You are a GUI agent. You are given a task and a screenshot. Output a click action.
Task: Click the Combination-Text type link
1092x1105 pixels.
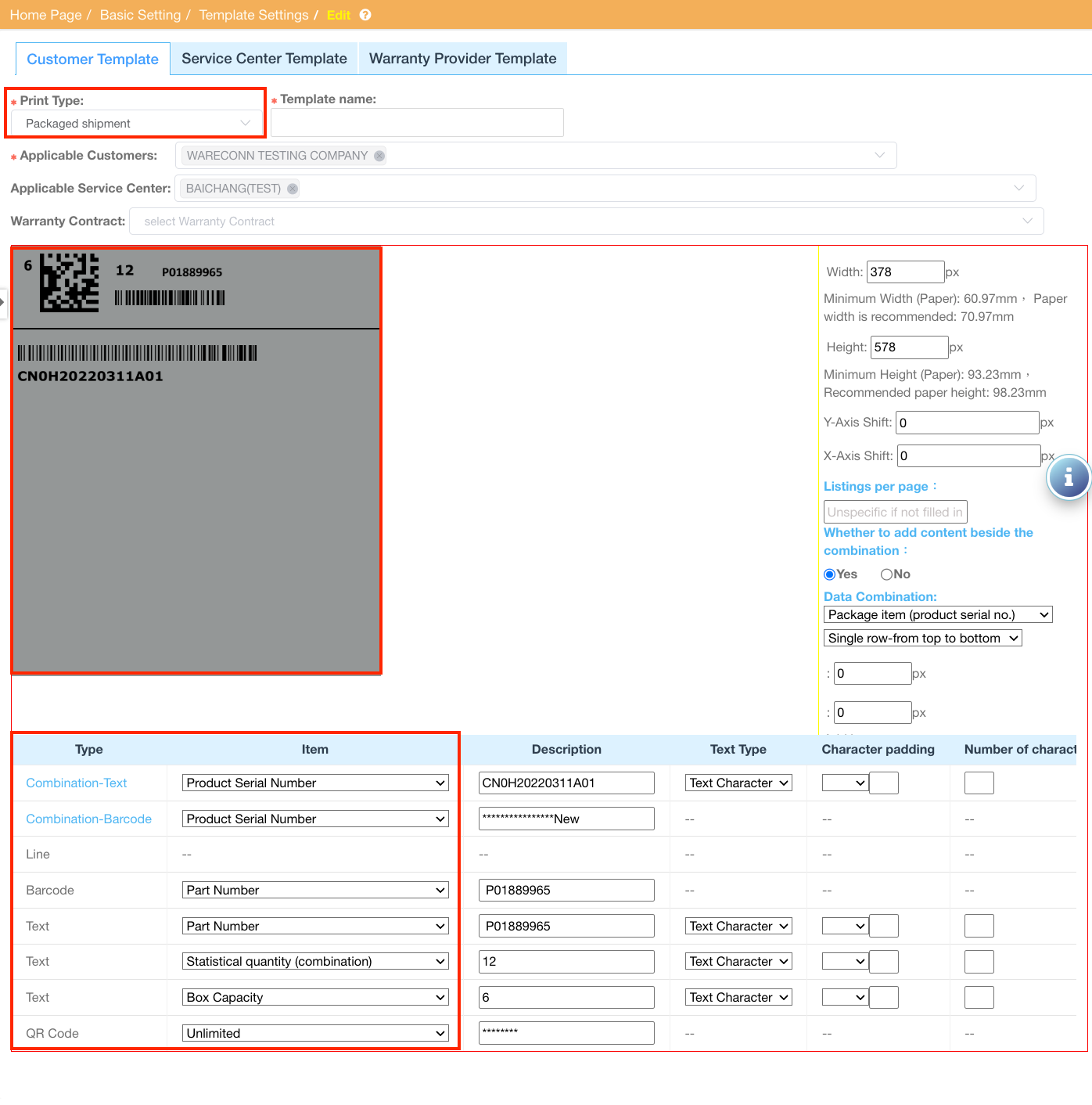tap(77, 783)
